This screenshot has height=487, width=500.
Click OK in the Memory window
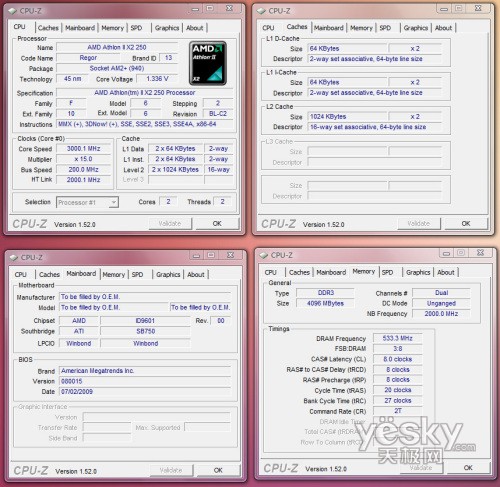[468, 468]
